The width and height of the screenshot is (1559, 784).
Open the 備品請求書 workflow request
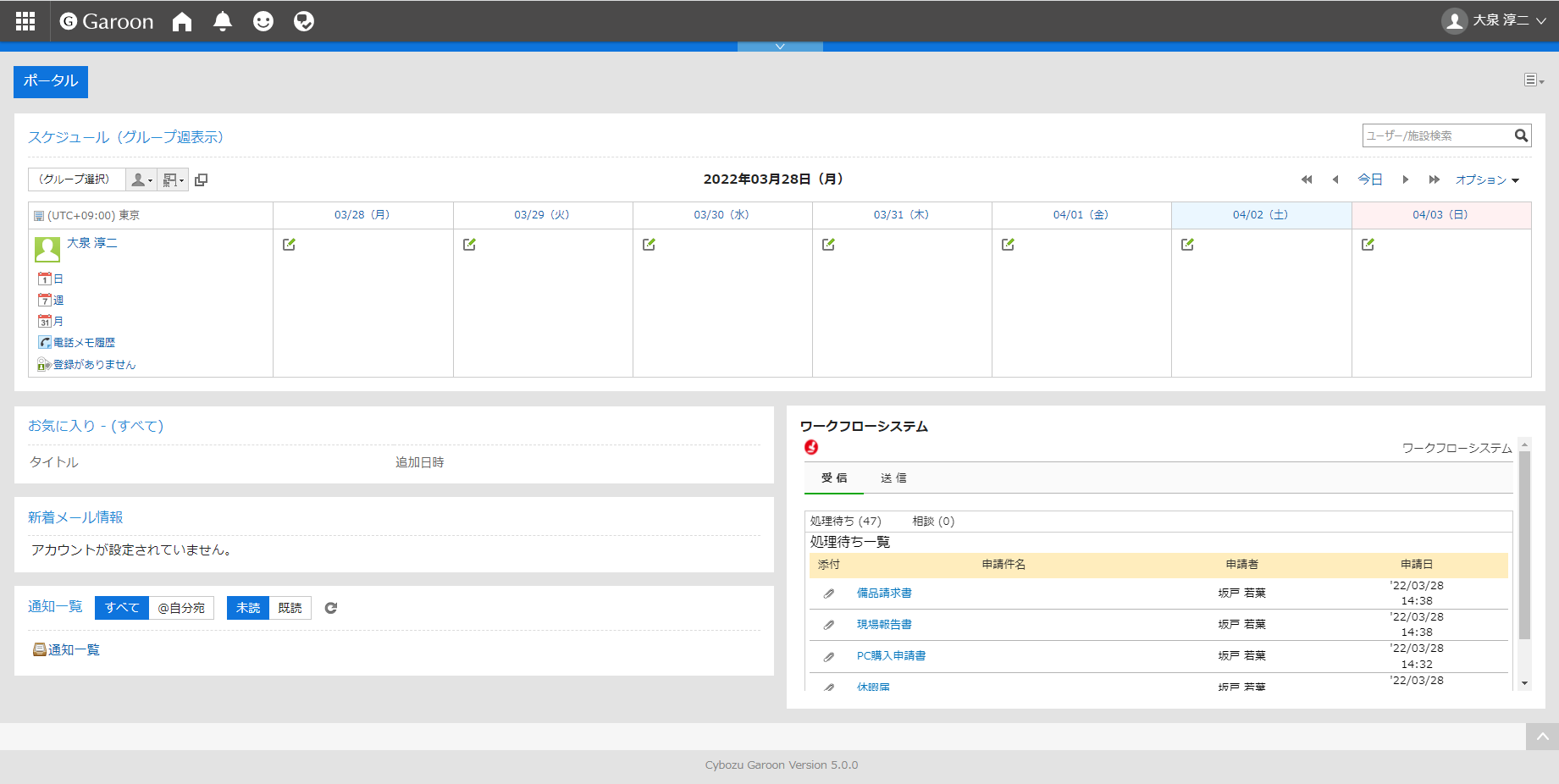884,594
